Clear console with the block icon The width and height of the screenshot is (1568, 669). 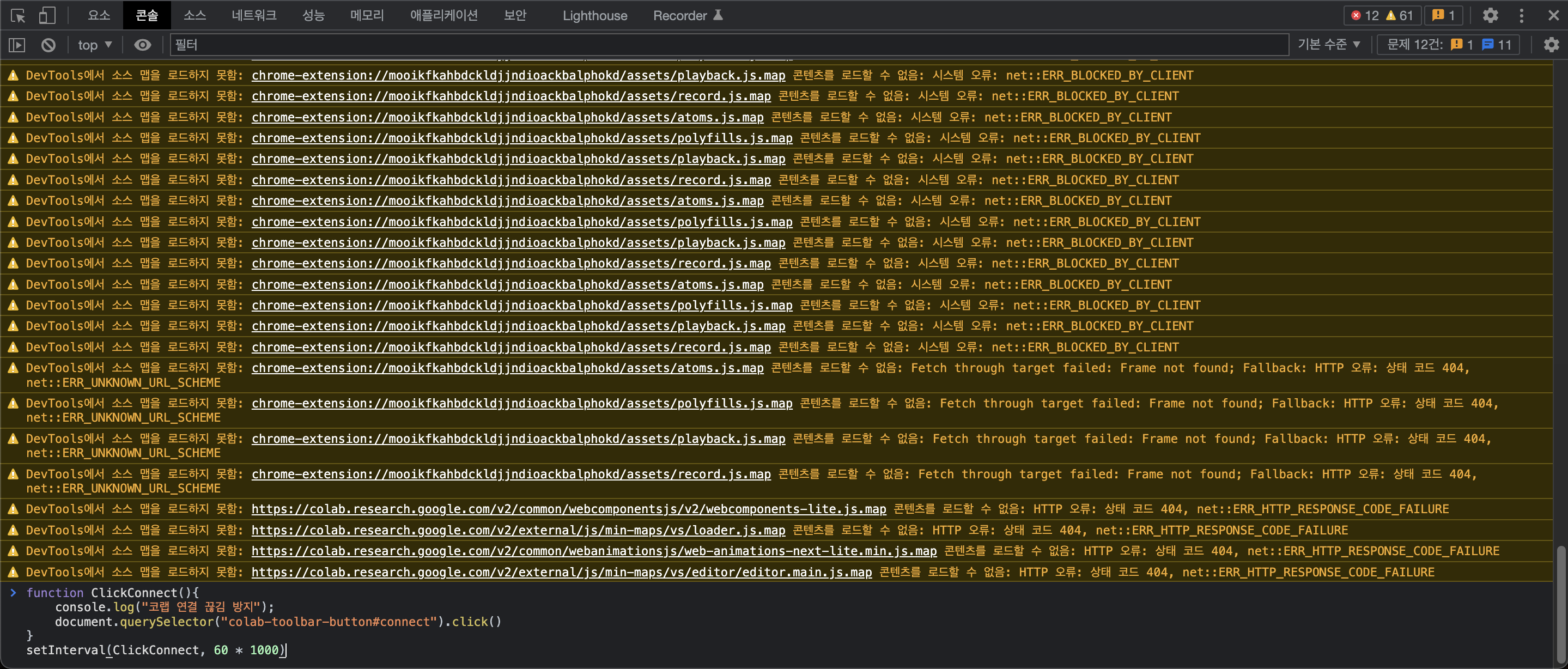pos(48,45)
